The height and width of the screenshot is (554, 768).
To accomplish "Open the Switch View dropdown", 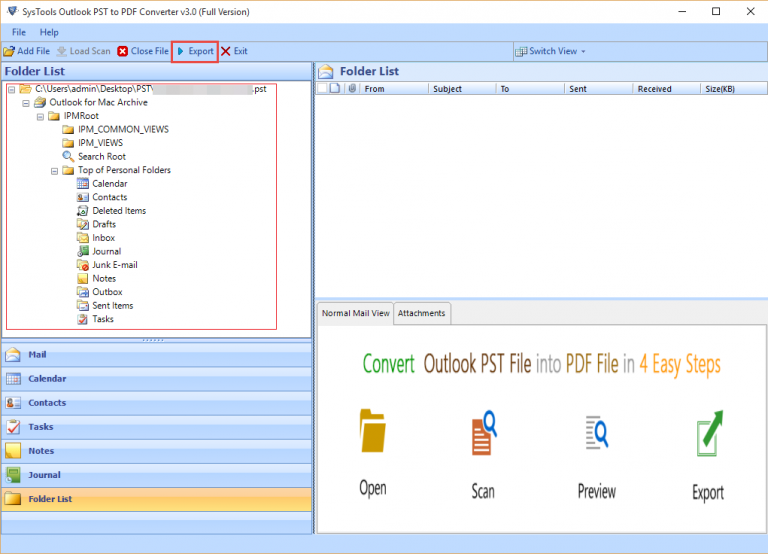I will point(551,51).
